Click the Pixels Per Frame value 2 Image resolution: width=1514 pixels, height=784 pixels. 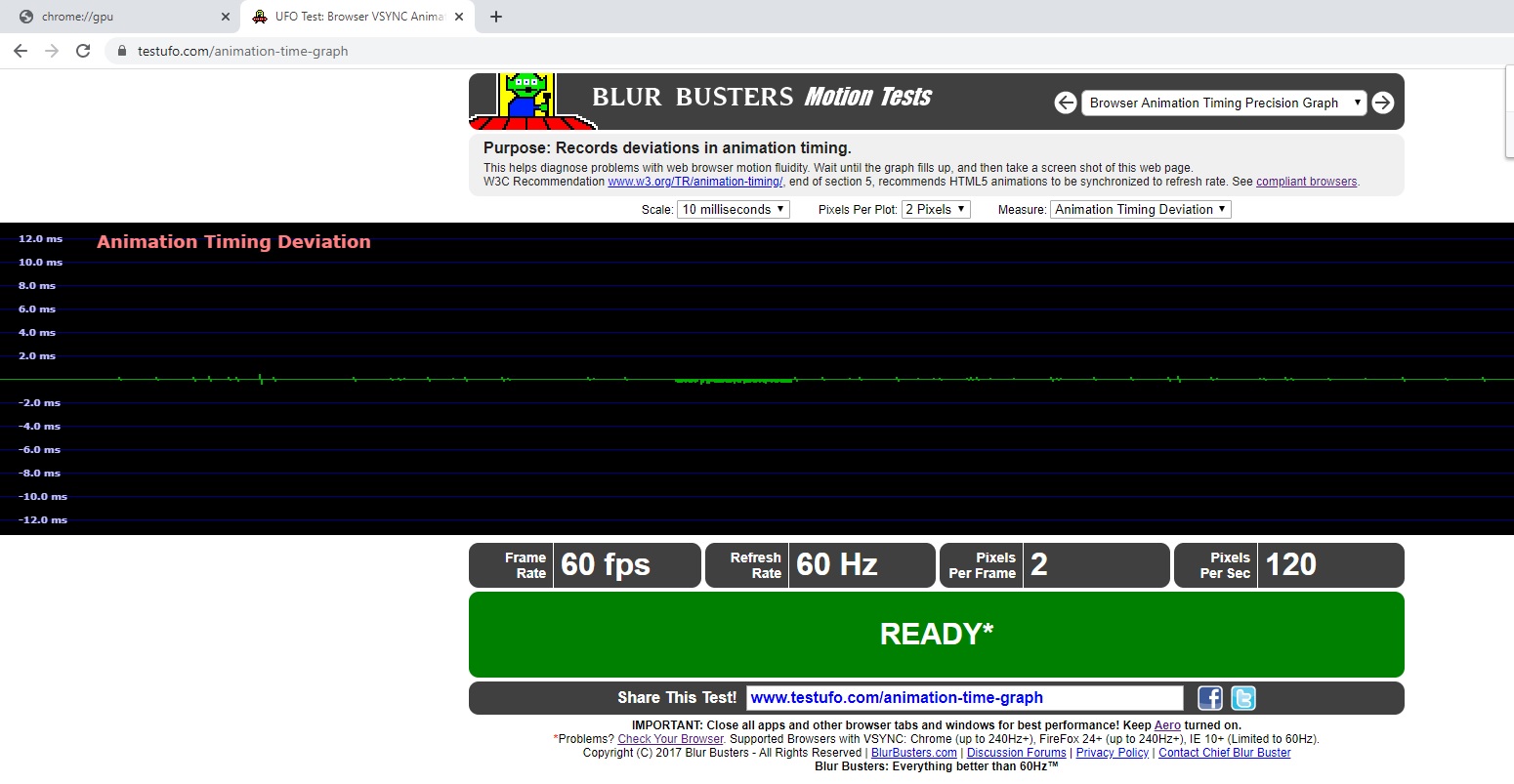pos(1039,564)
